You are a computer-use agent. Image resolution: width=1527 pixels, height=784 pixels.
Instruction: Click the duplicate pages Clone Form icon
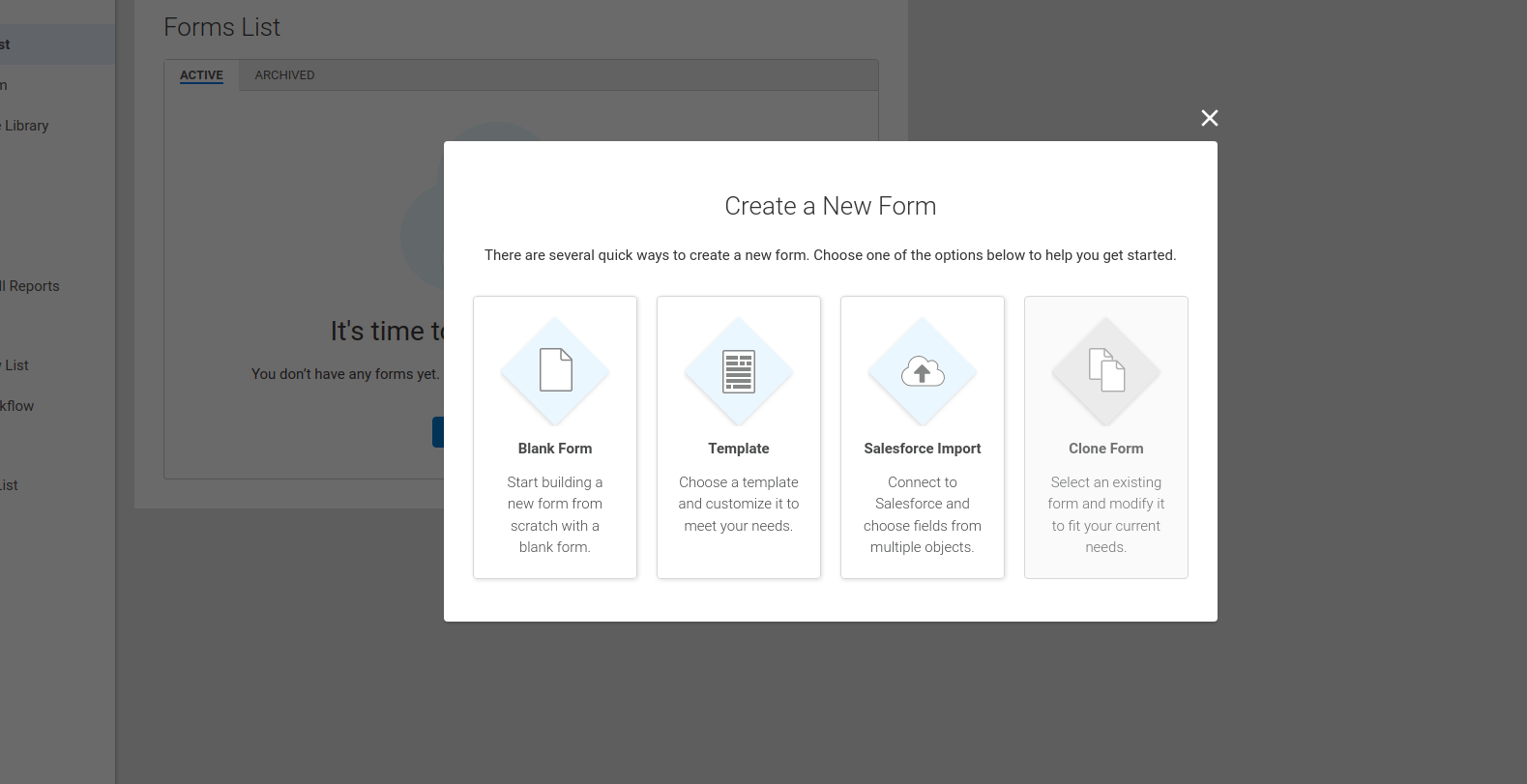[x=1106, y=370]
